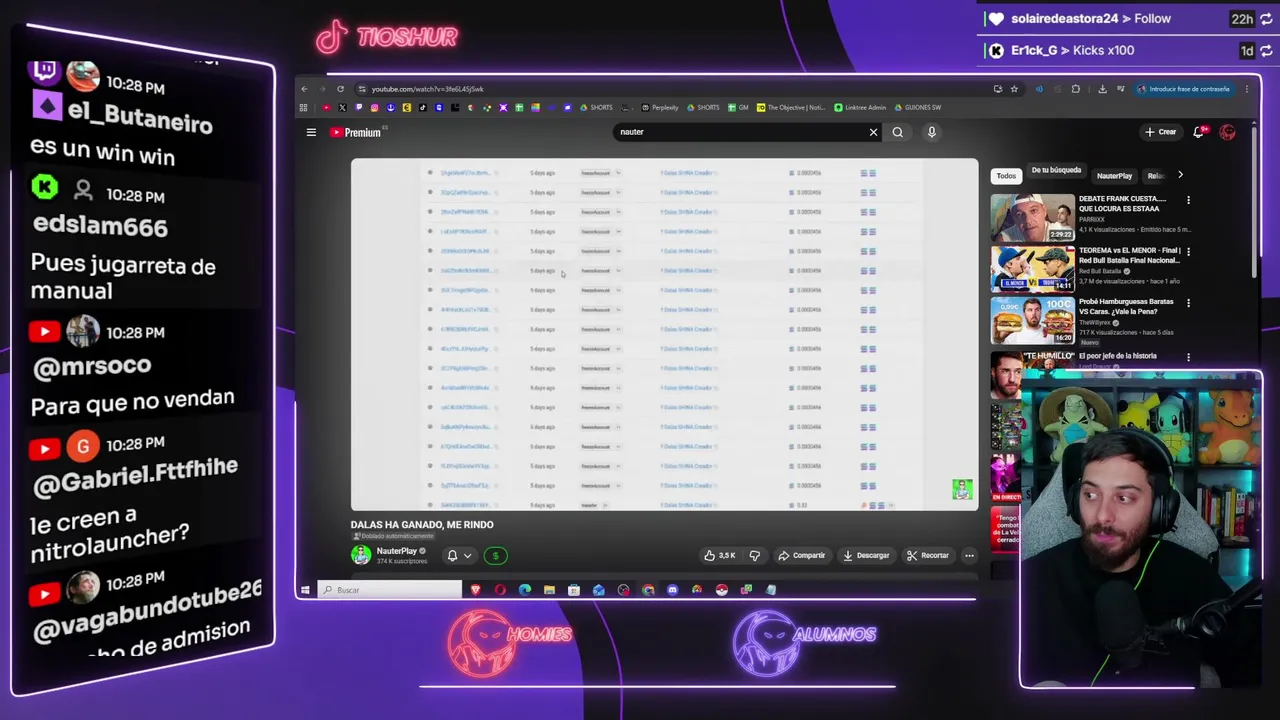The width and height of the screenshot is (1280, 720).
Task: Click the video player area
Action: pyautogui.click(x=664, y=334)
